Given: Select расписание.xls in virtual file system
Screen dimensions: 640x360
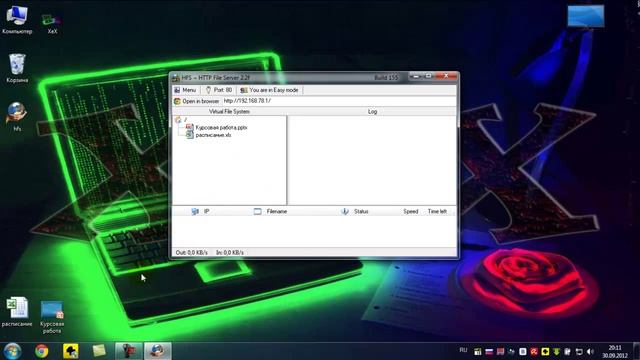Looking at the screenshot, I should (209, 135).
